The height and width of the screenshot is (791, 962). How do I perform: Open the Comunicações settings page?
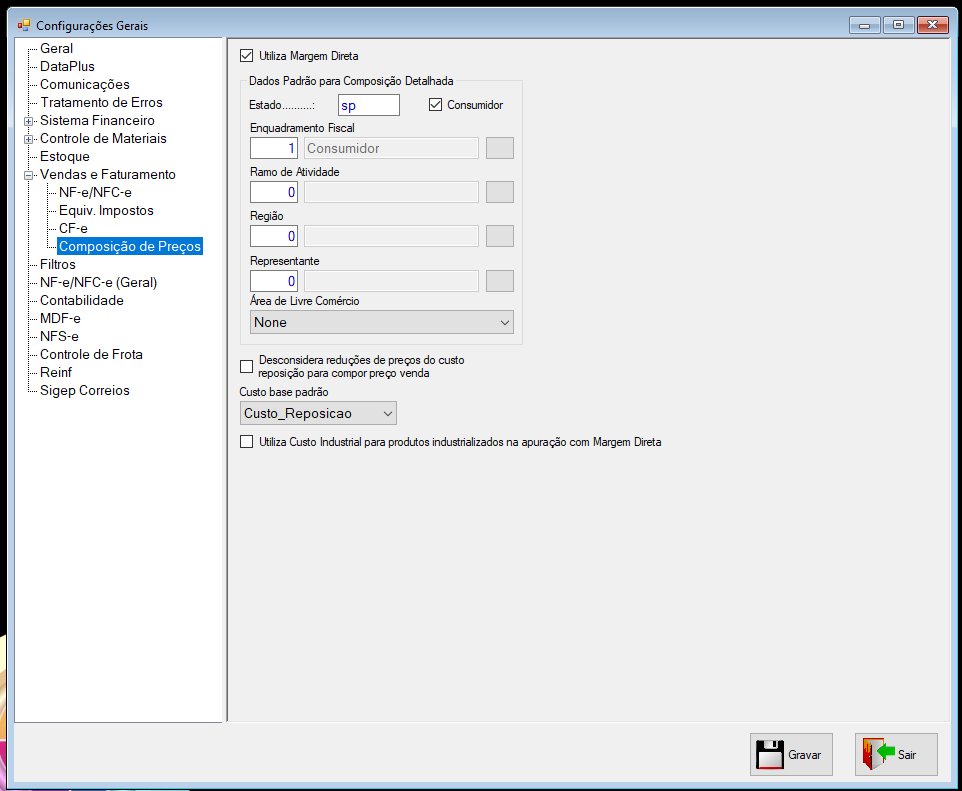(x=85, y=84)
